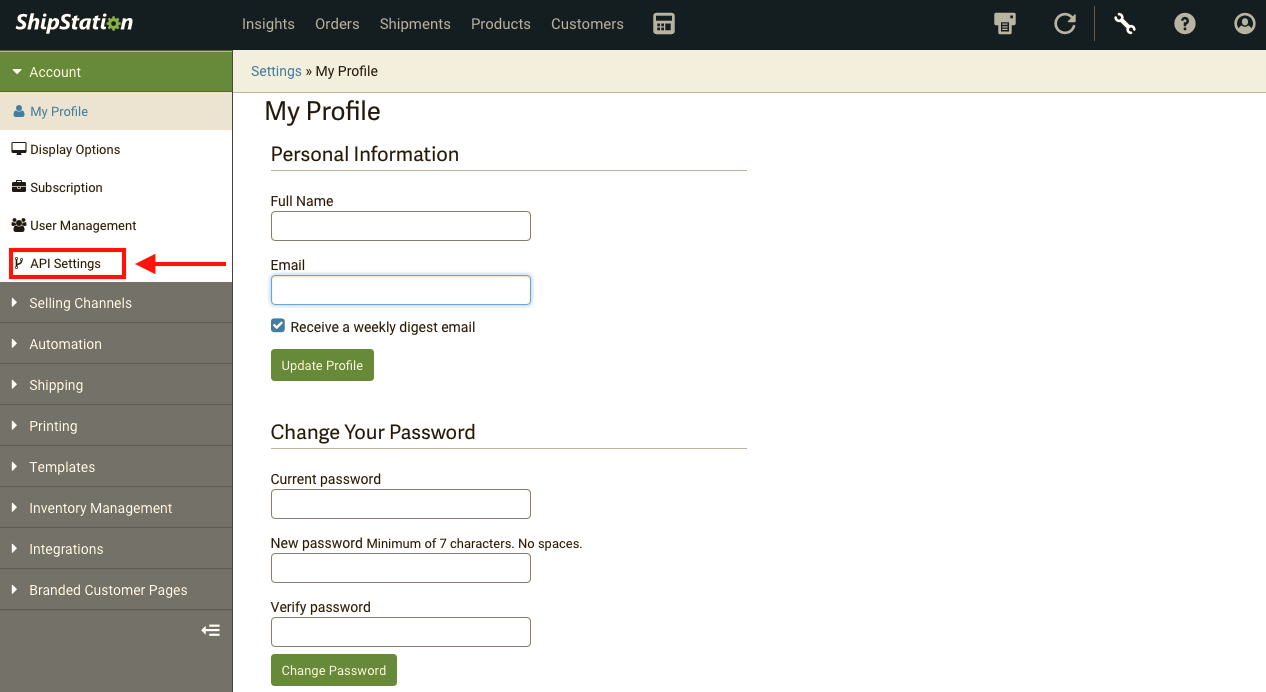Expand the Printing section
1266x692 pixels.
click(116, 426)
